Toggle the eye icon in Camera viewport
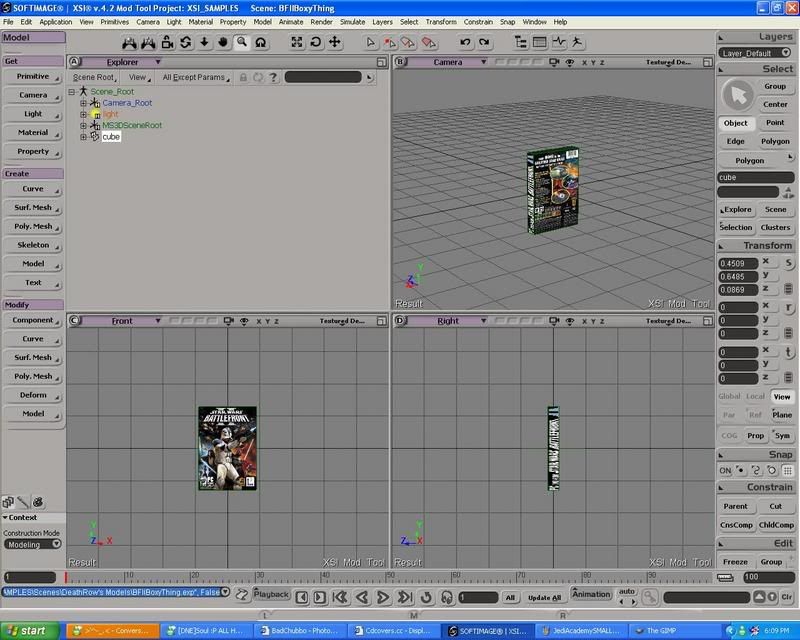This screenshot has height=640, width=800. [x=570, y=62]
